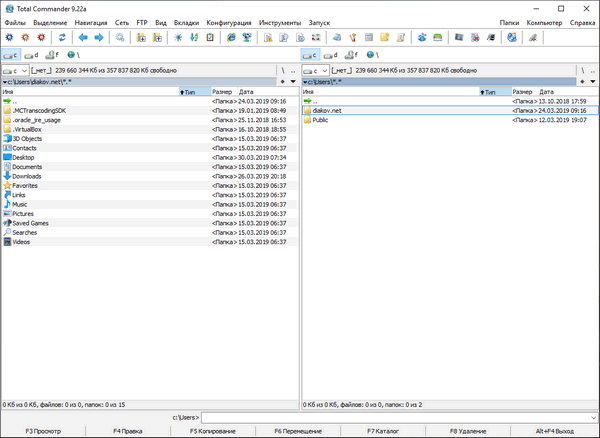Open the Файлы menu
The image size is (600, 438).
15,21
